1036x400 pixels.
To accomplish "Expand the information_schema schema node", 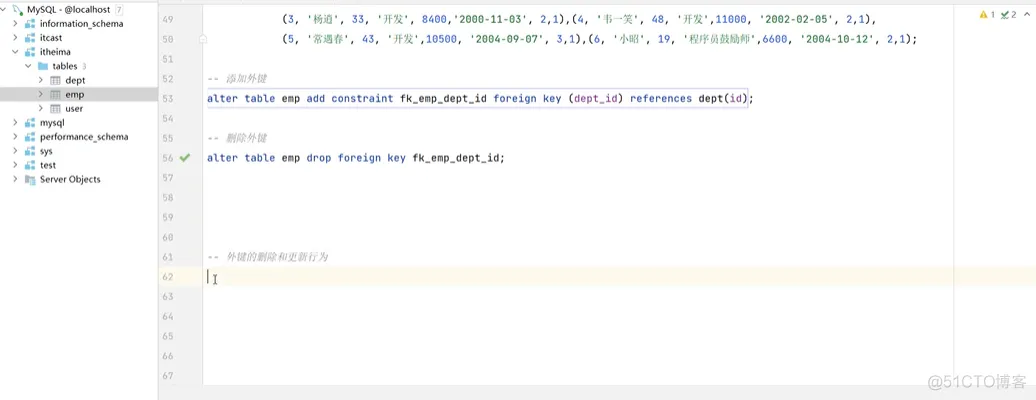I will [x=15, y=24].
